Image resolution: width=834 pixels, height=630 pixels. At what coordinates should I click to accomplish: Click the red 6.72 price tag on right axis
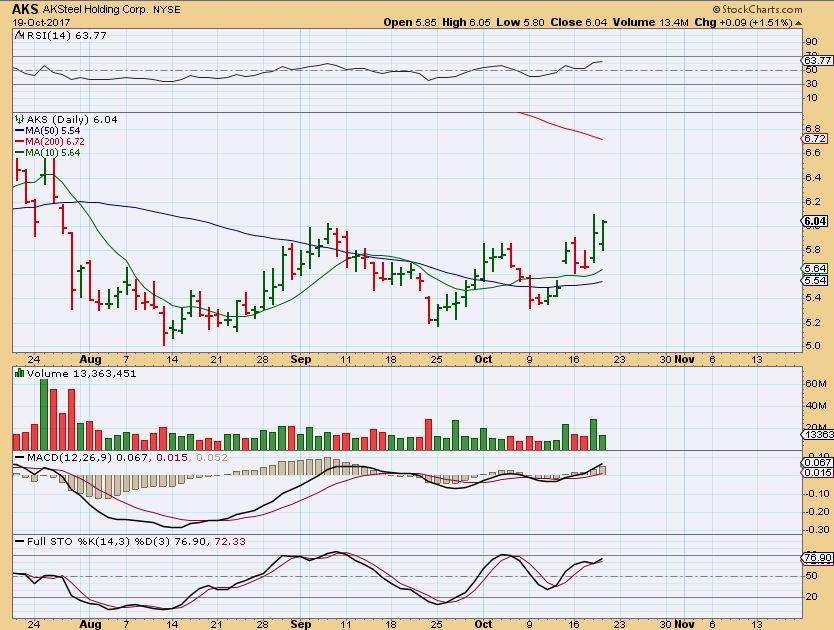pos(816,138)
